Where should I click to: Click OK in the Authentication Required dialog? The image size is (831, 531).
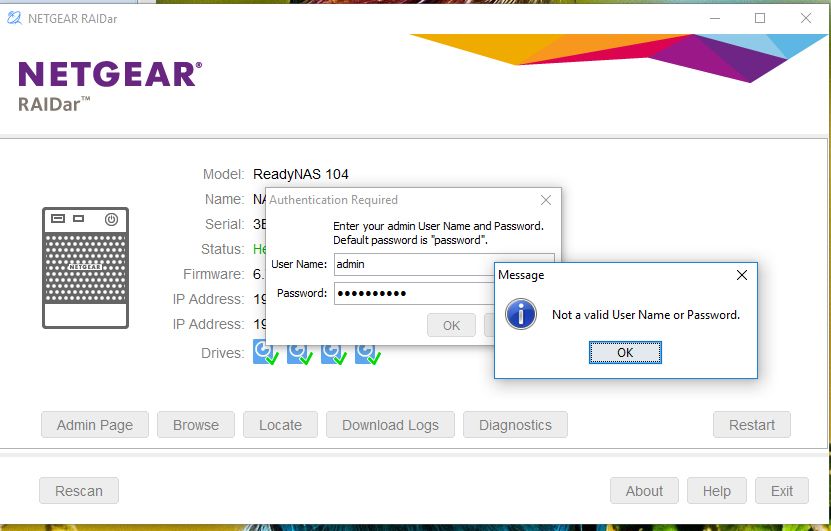click(451, 325)
